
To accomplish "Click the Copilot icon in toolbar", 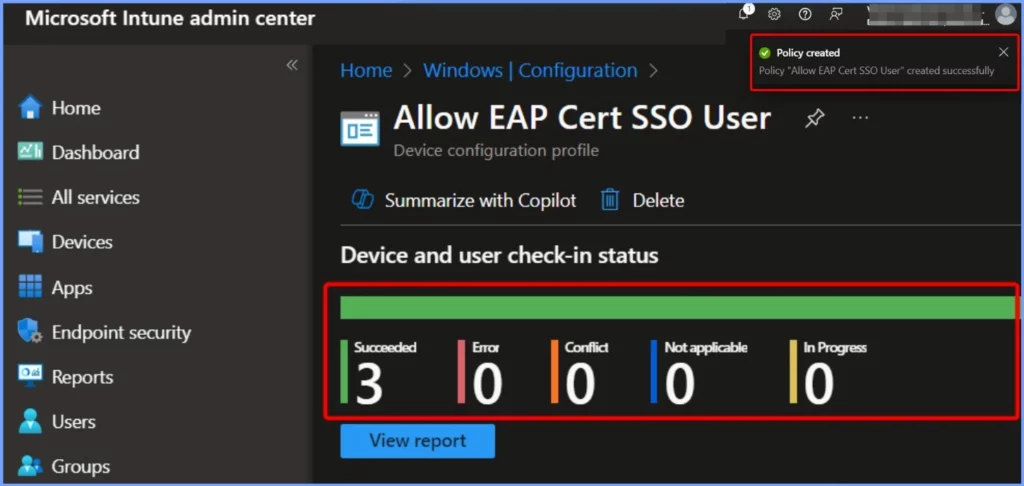I will [x=362, y=199].
